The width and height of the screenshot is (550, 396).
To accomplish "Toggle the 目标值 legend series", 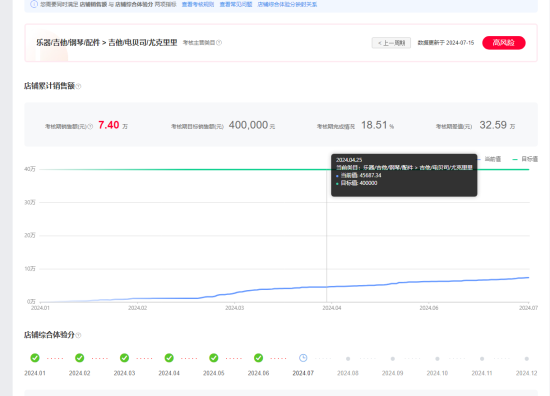I will click(x=525, y=159).
